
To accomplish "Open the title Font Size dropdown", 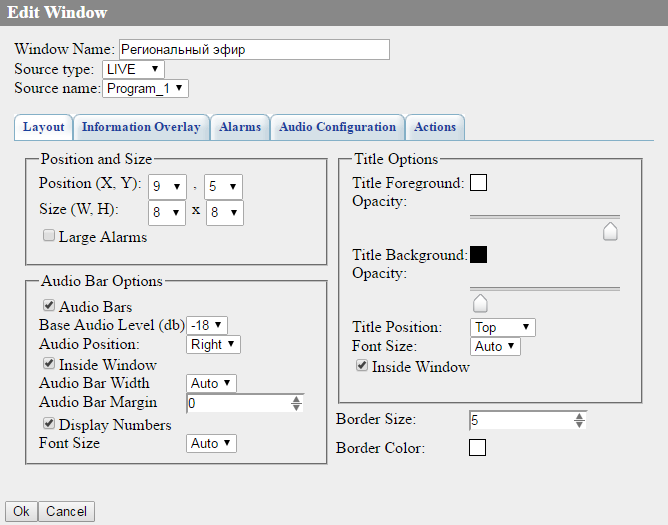I will pyautogui.click(x=495, y=346).
